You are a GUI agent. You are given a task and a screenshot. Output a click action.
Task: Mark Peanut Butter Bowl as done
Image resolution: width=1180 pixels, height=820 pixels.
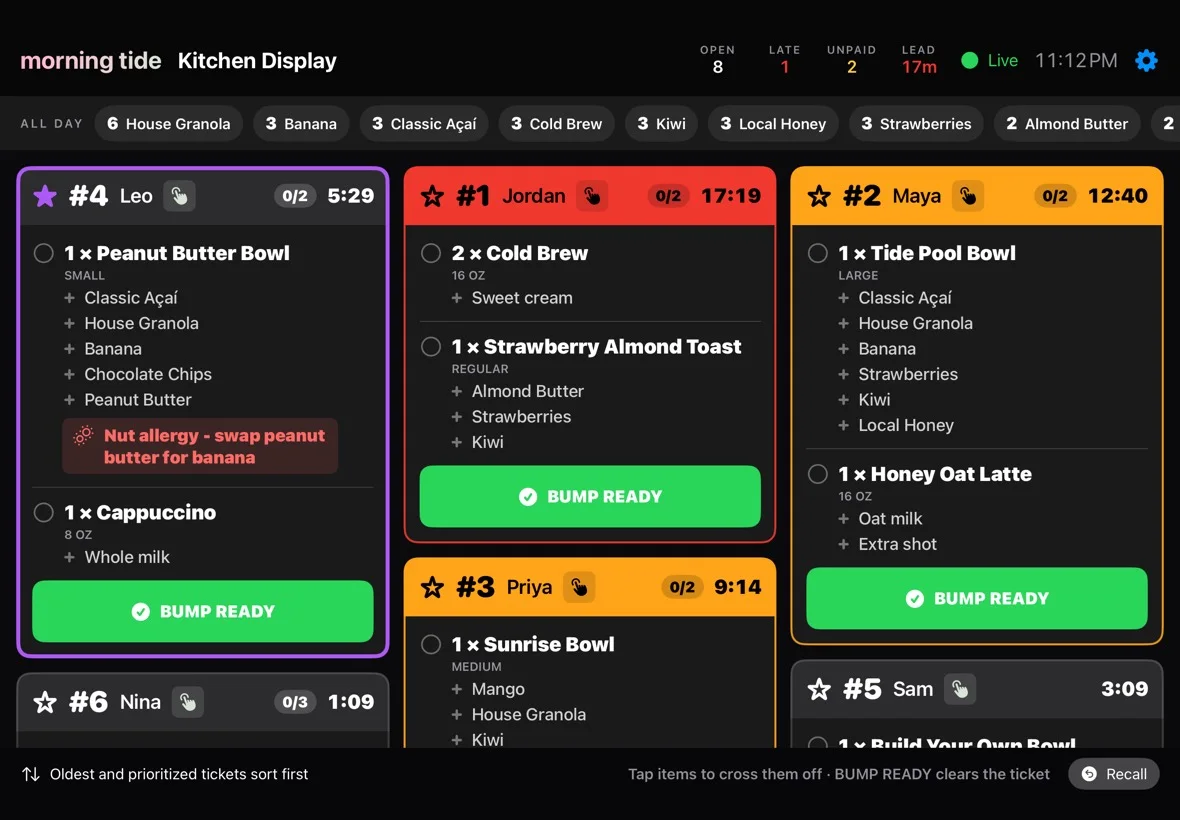point(44,253)
